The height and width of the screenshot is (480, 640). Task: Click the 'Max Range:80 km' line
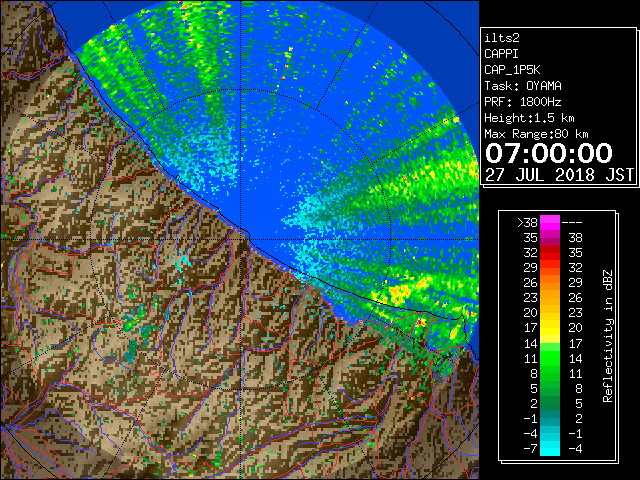536,134
